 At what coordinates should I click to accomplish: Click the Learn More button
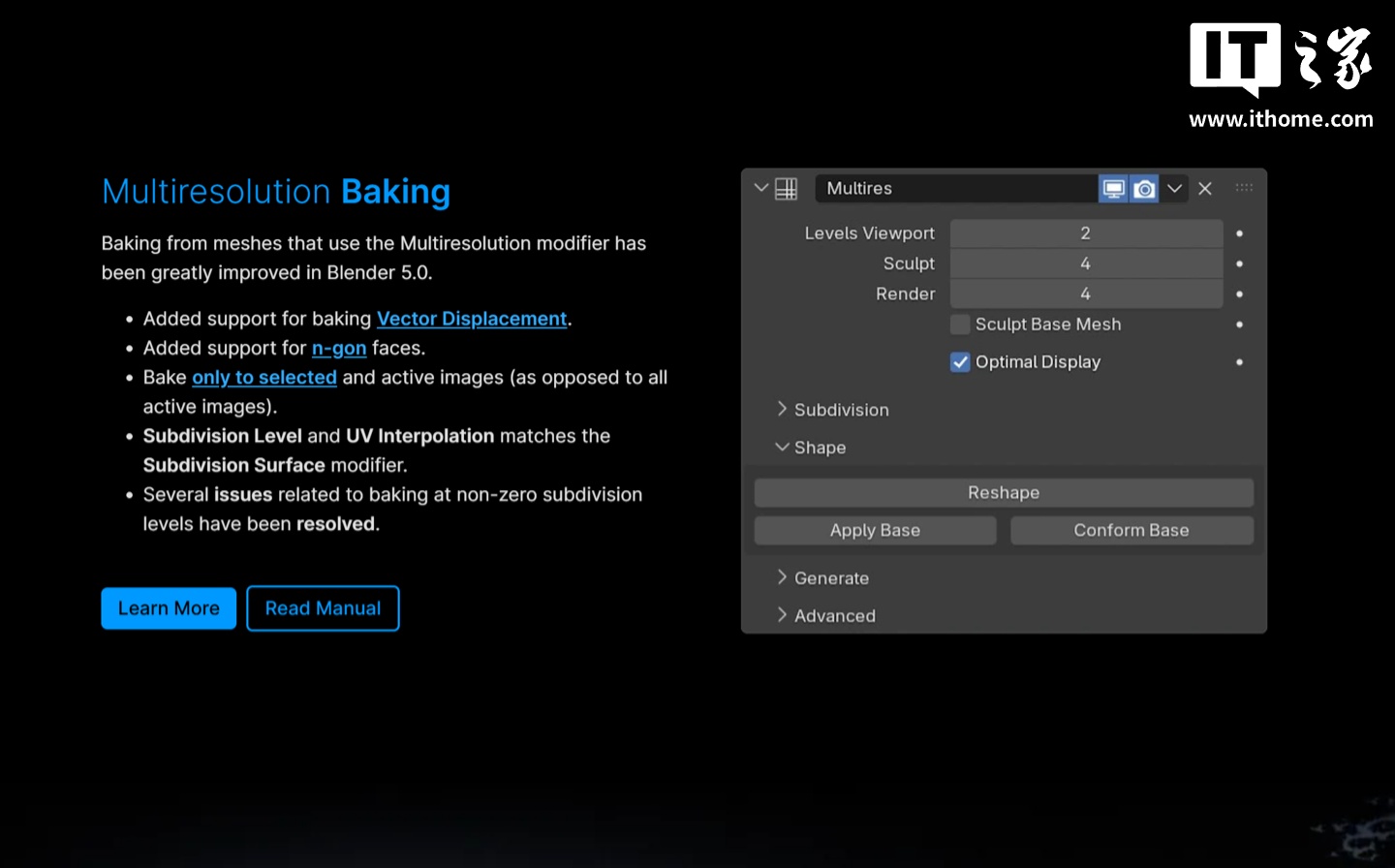coord(169,608)
